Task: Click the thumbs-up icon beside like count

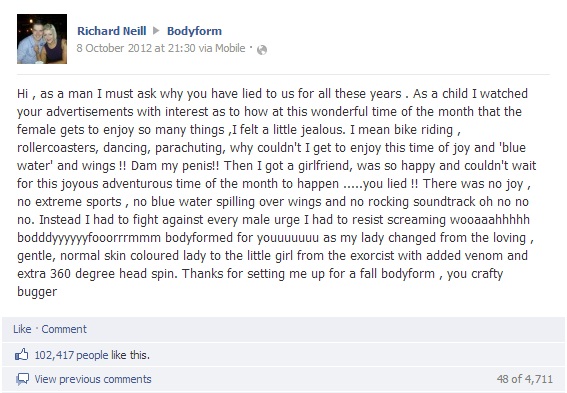Action: 21,355
